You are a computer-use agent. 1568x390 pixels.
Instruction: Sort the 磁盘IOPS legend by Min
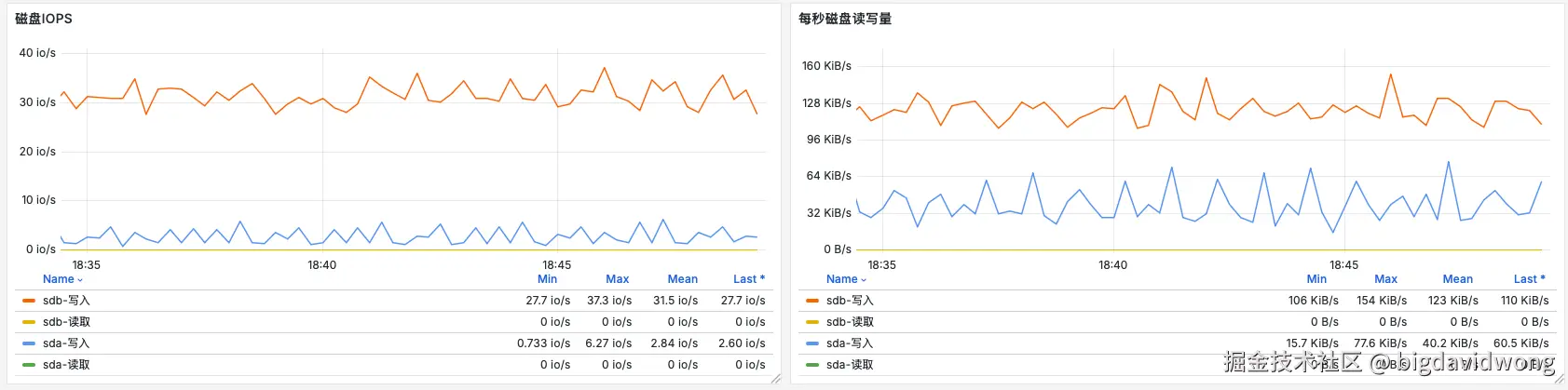tap(547, 279)
